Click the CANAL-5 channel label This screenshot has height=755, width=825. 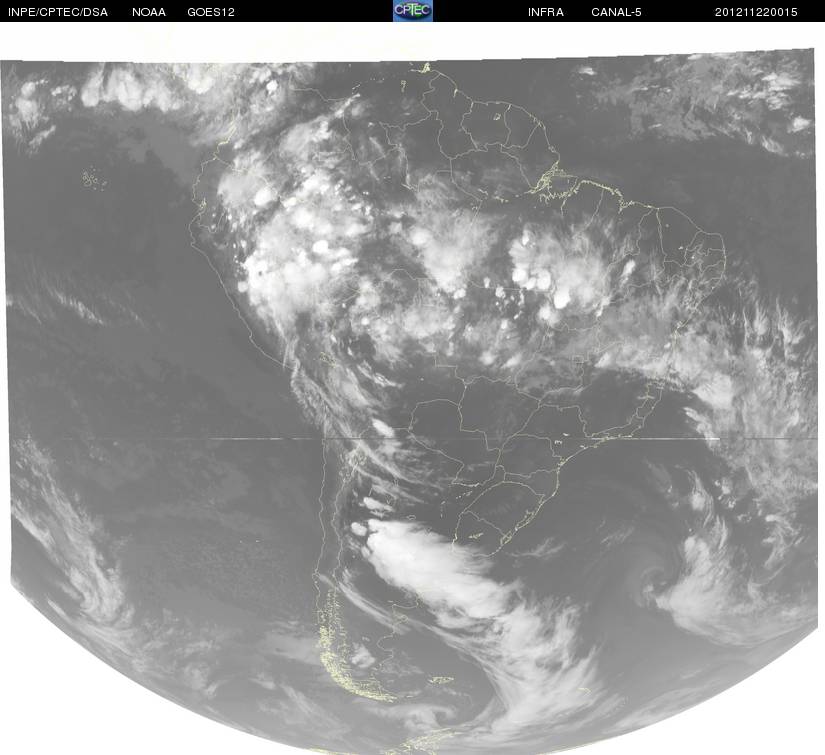pyautogui.click(x=616, y=12)
